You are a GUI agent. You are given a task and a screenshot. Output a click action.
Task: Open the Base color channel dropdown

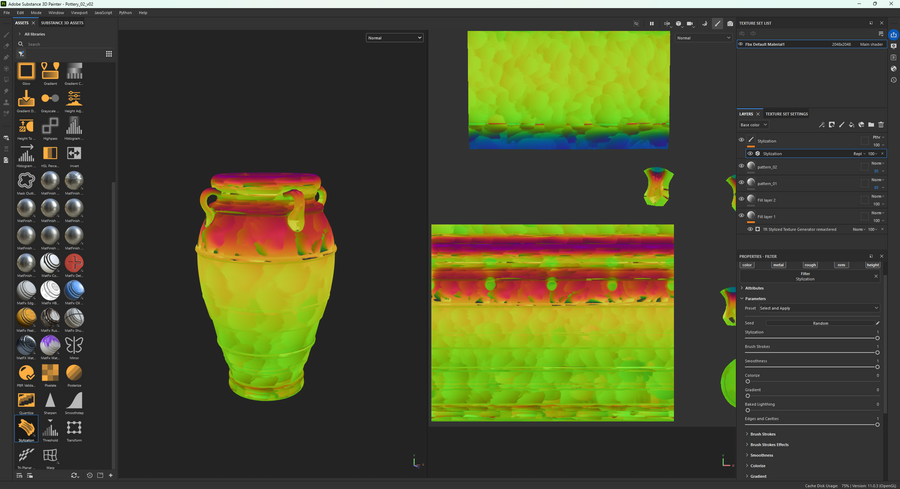pyautogui.click(x=753, y=125)
